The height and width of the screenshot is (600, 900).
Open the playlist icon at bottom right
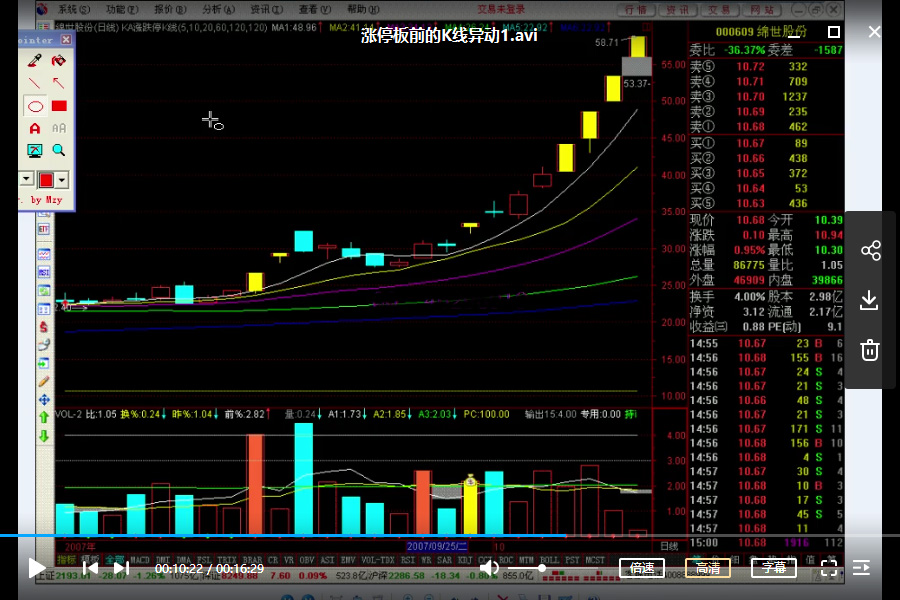coord(861,568)
